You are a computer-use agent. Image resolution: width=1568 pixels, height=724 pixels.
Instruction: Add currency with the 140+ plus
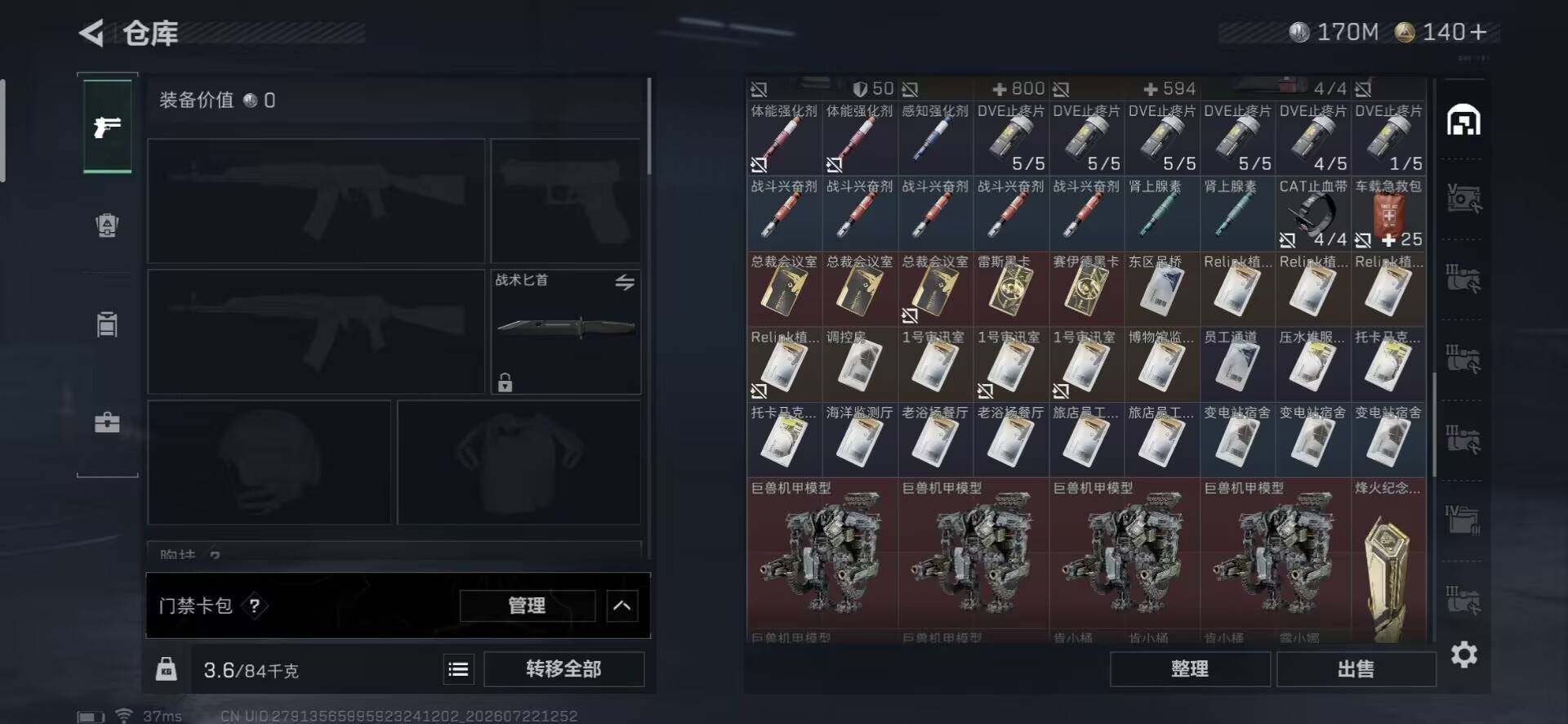[x=1477, y=32]
